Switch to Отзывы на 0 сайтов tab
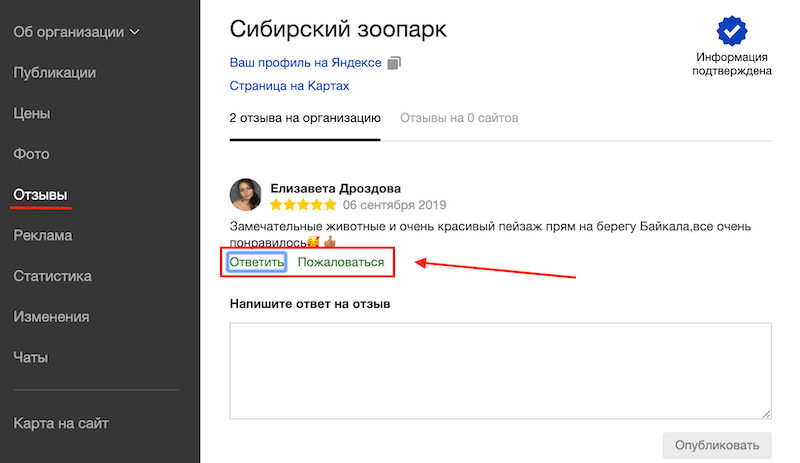The image size is (800, 463). tap(459, 118)
